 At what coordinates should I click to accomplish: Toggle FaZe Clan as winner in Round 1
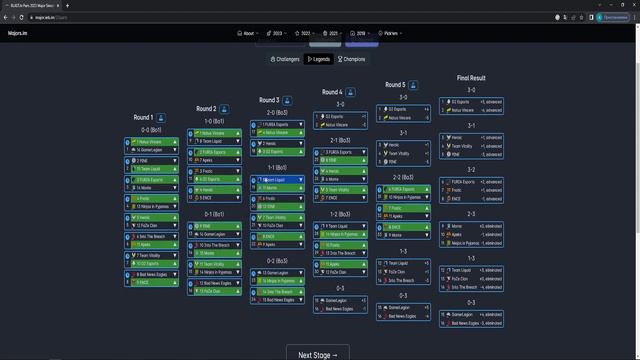tap(154, 225)
